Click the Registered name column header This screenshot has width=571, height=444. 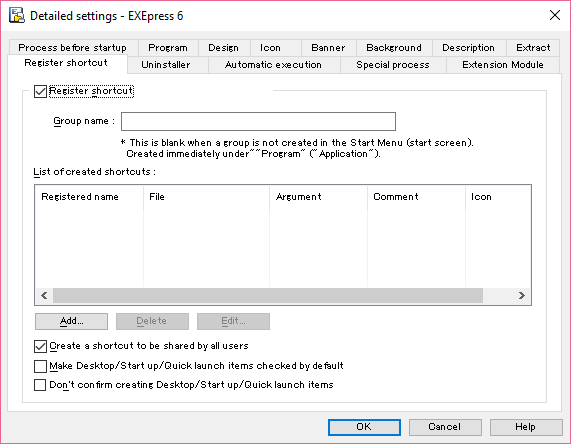click(x=89, y=197)
